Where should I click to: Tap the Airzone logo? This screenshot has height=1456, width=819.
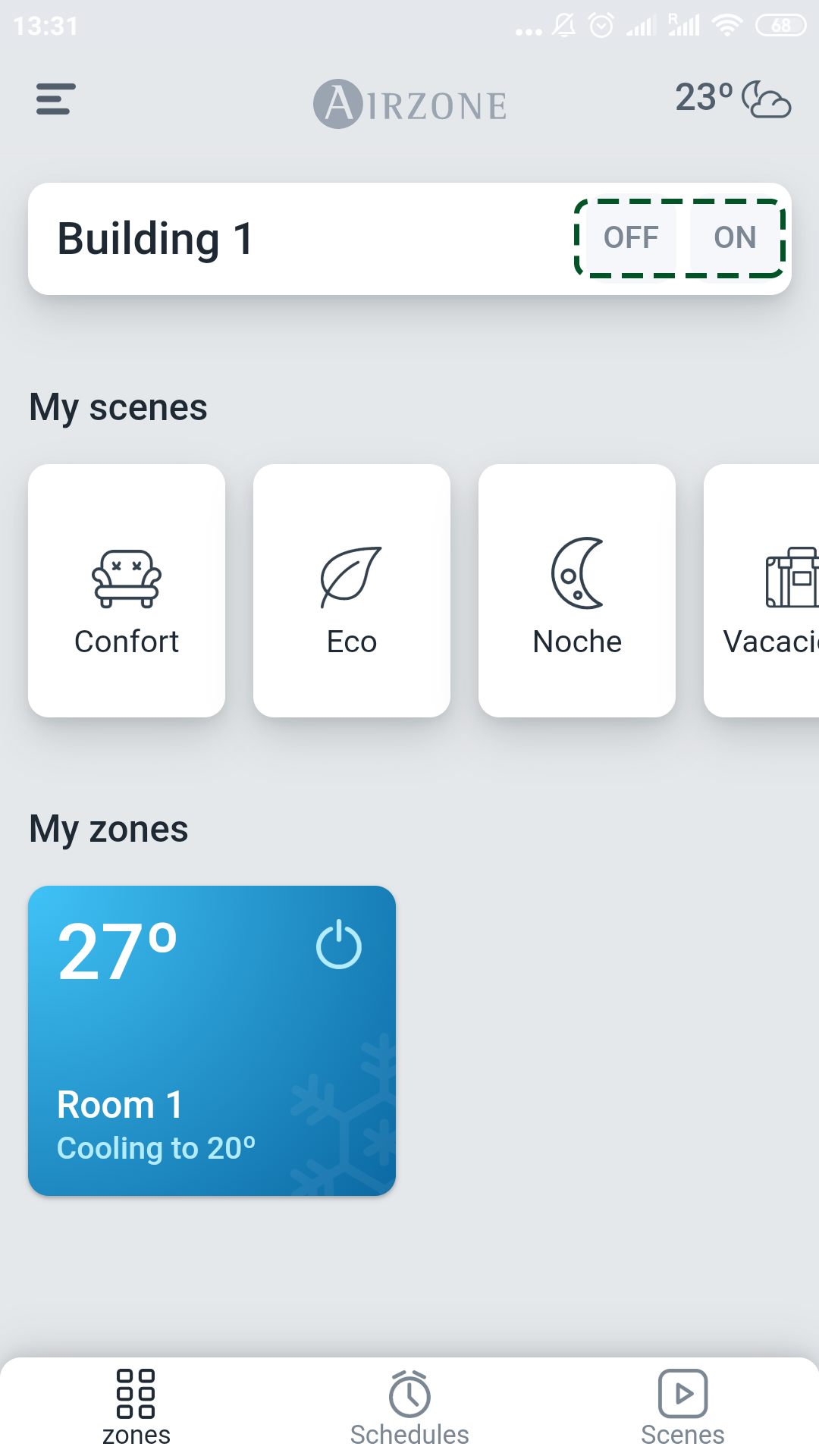click(x=410, y=104)
